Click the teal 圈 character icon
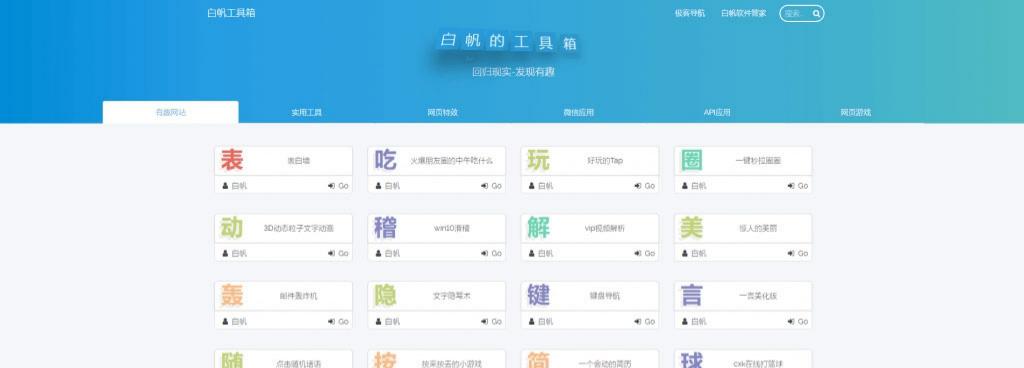This screenshot has height=368, width=1024. click(x=692, y=160)
